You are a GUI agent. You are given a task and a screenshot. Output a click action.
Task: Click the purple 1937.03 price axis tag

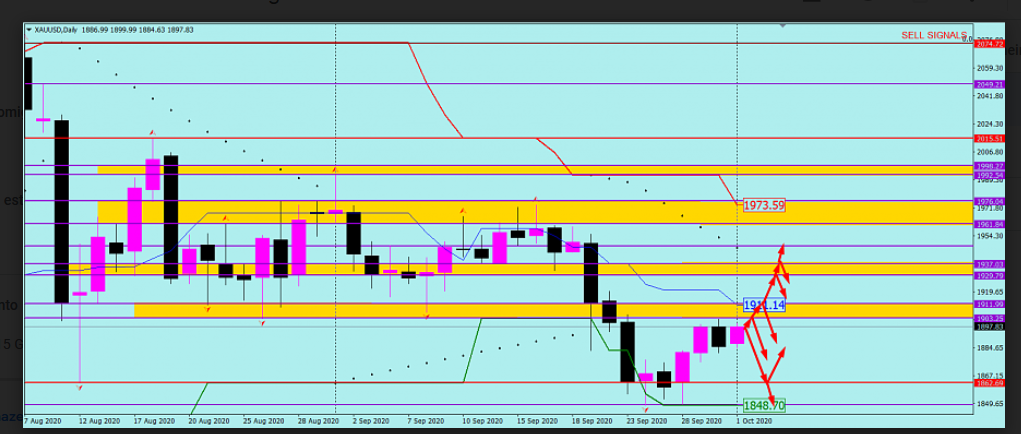988,264
